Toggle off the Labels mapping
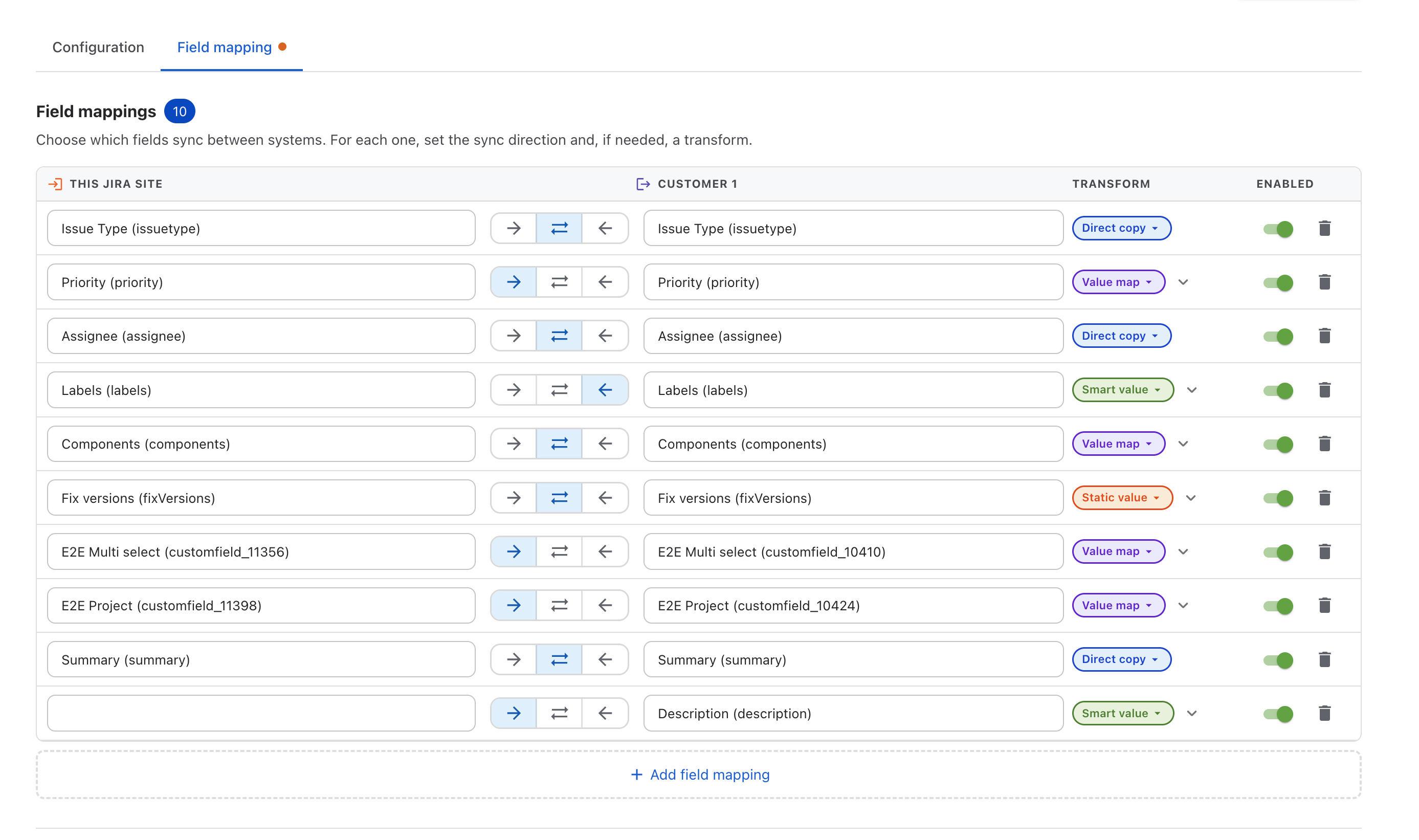1419x840 pixels. click(x=1277, y=390)
